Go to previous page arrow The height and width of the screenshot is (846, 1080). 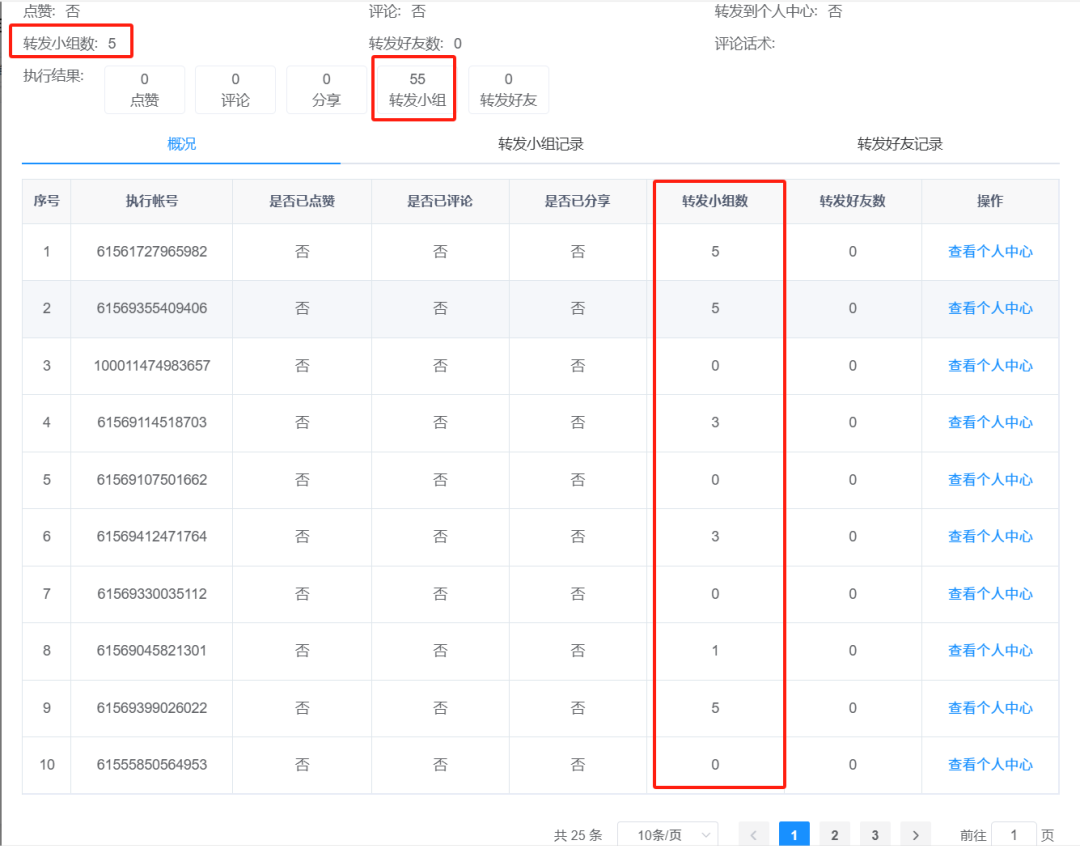tap(754, 835)
